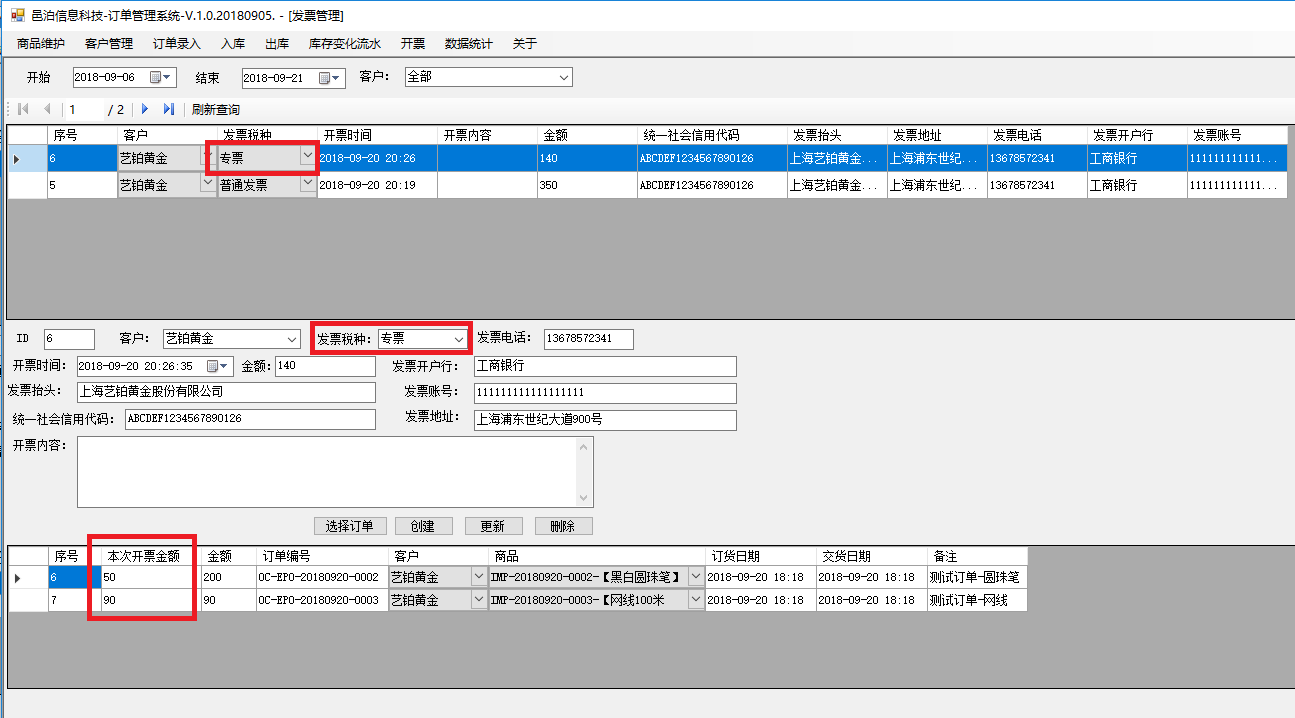Click order number OC-EPO-20180920-0003 cell
1295x718 pixels.
[x=322, y=600]
